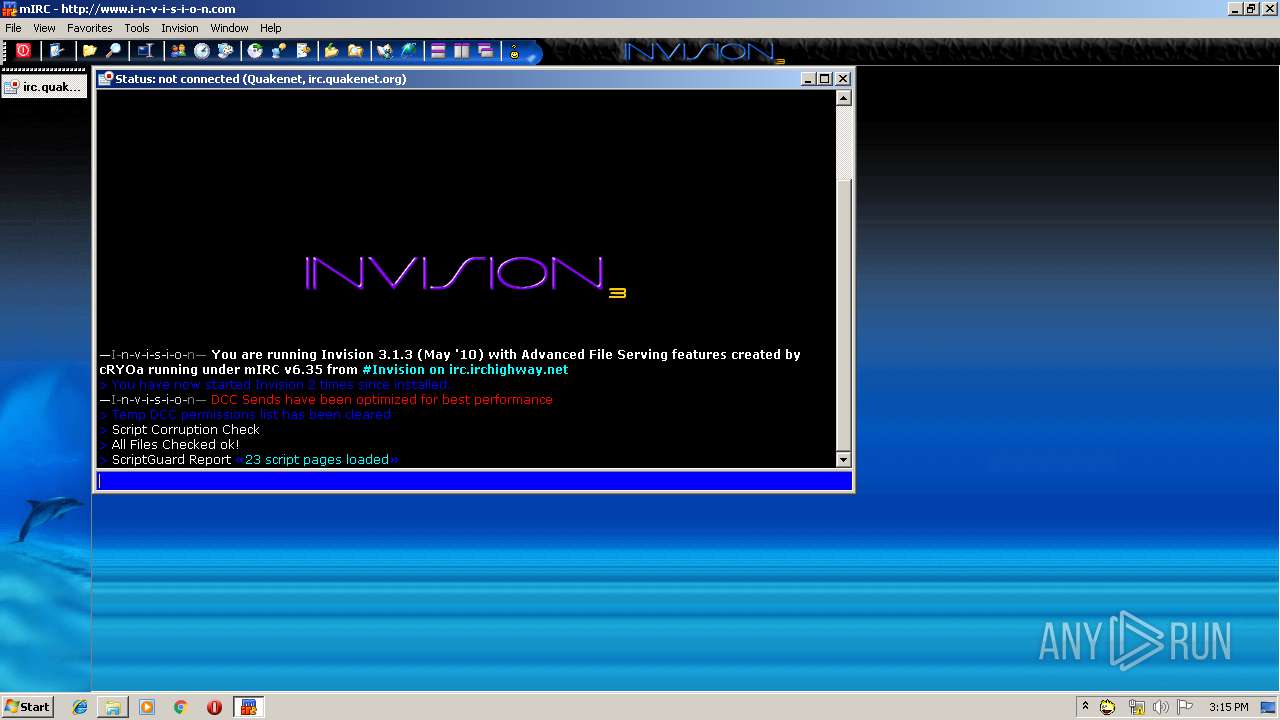Open media player taskbar icon
This screenshot has width=1280, height=720.
(147, 707)
